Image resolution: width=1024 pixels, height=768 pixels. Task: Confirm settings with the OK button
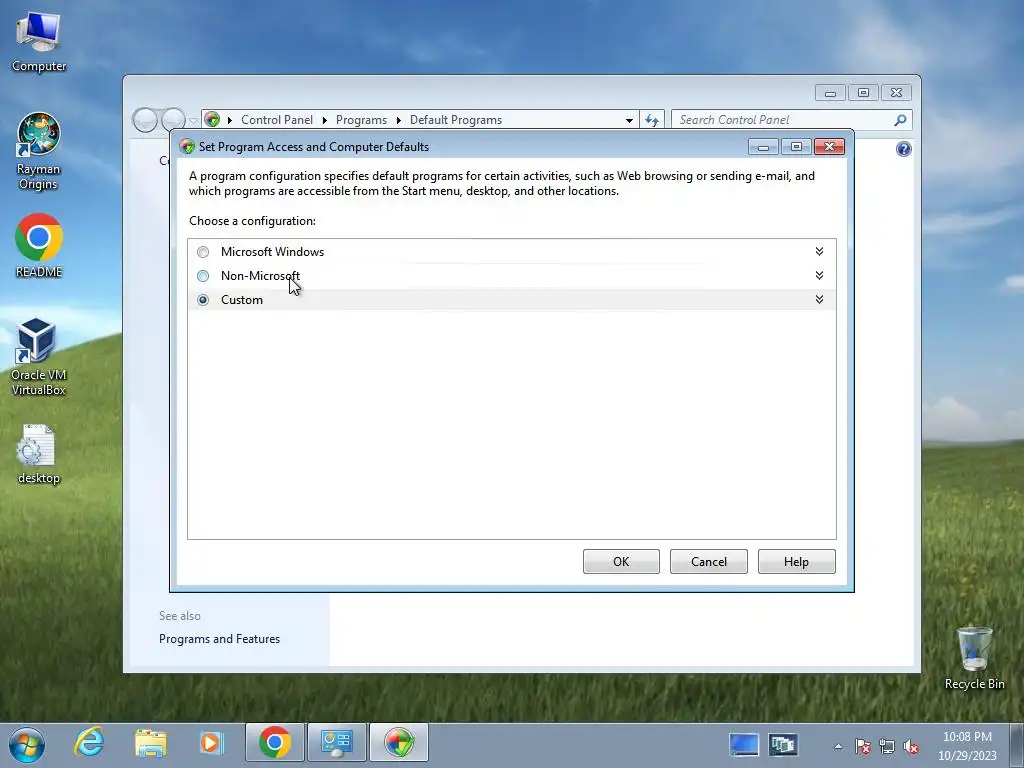[621, 562]
